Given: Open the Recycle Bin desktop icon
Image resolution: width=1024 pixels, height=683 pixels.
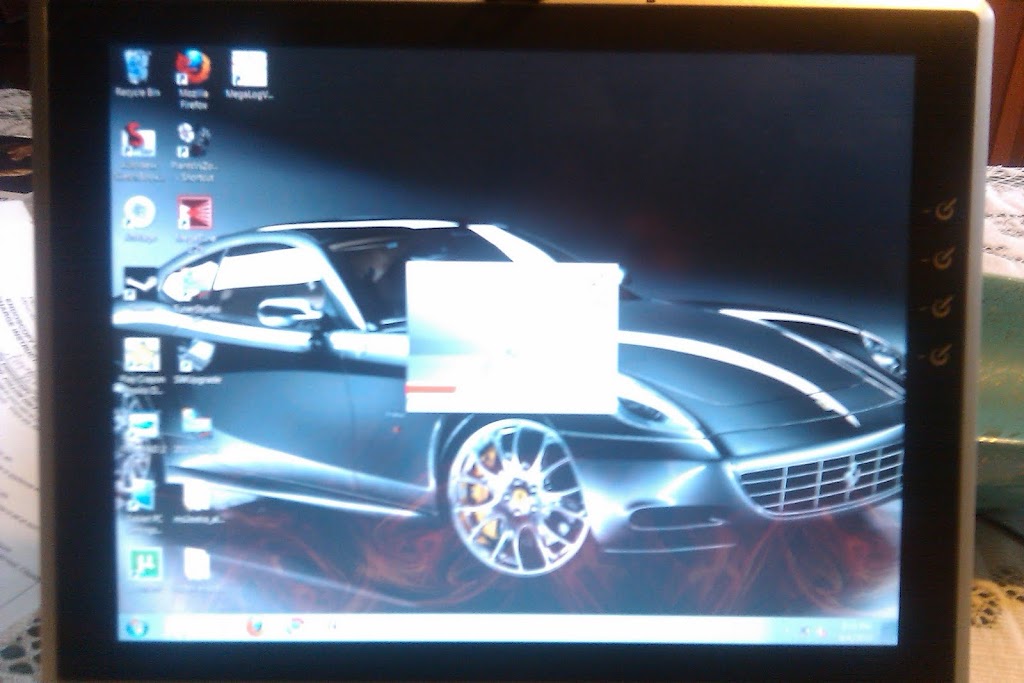Looking at the screenshot, I should coord(137,74).
